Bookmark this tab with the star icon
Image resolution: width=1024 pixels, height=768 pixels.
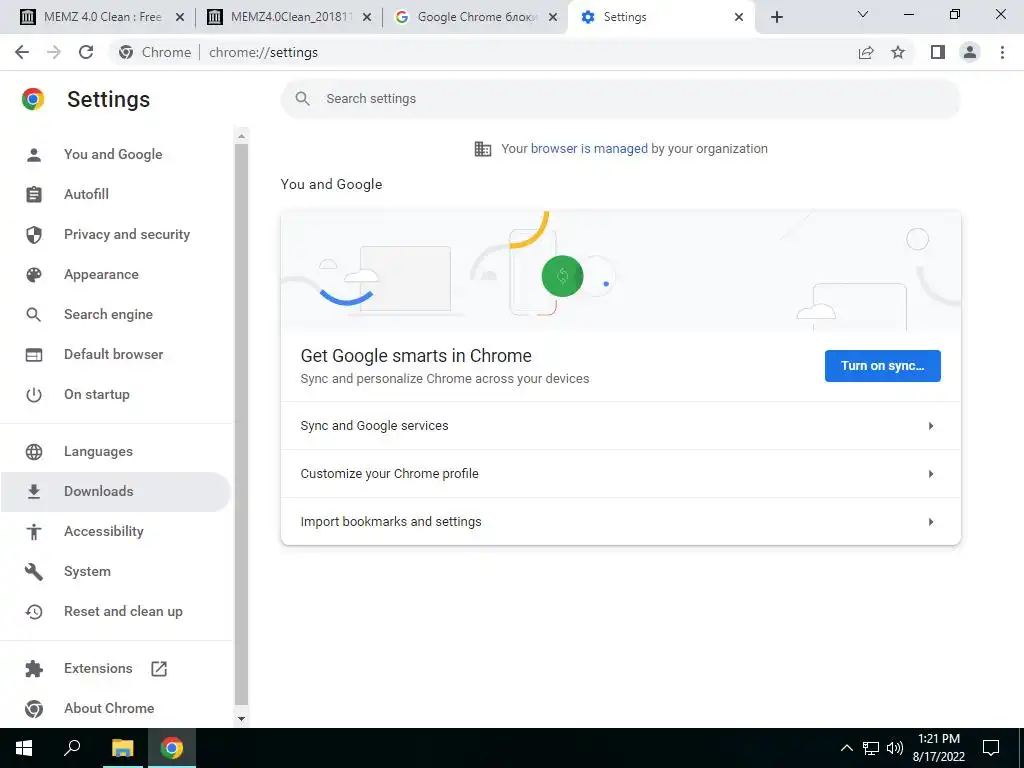[x=898, y=52]
